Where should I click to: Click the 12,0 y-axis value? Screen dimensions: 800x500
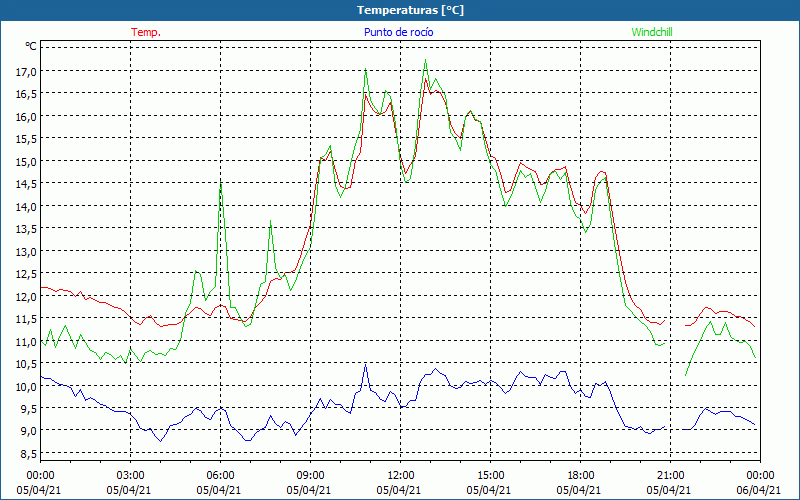pos(26,296)
